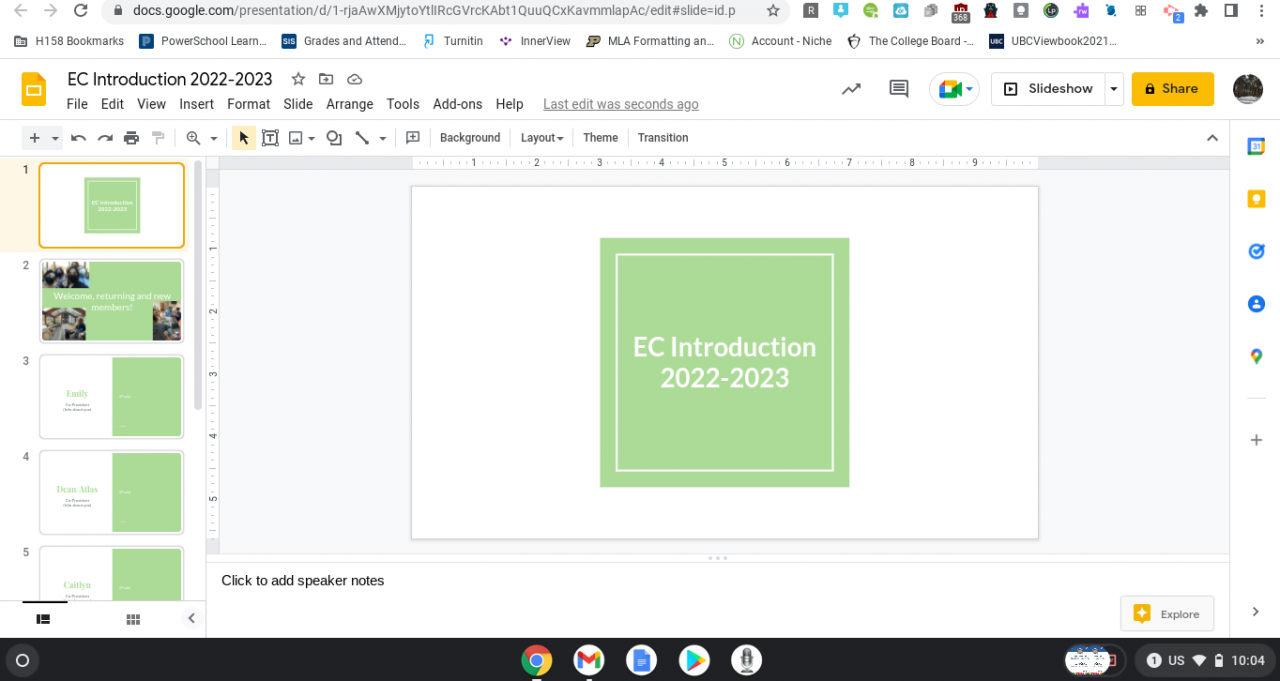Open the Layout dropdown
This screenshot has width=1280, height=681.
pos(541,138)
